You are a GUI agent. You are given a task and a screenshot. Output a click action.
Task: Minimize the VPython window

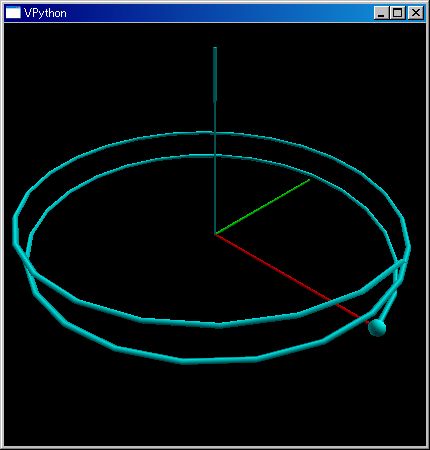point(381,13)
